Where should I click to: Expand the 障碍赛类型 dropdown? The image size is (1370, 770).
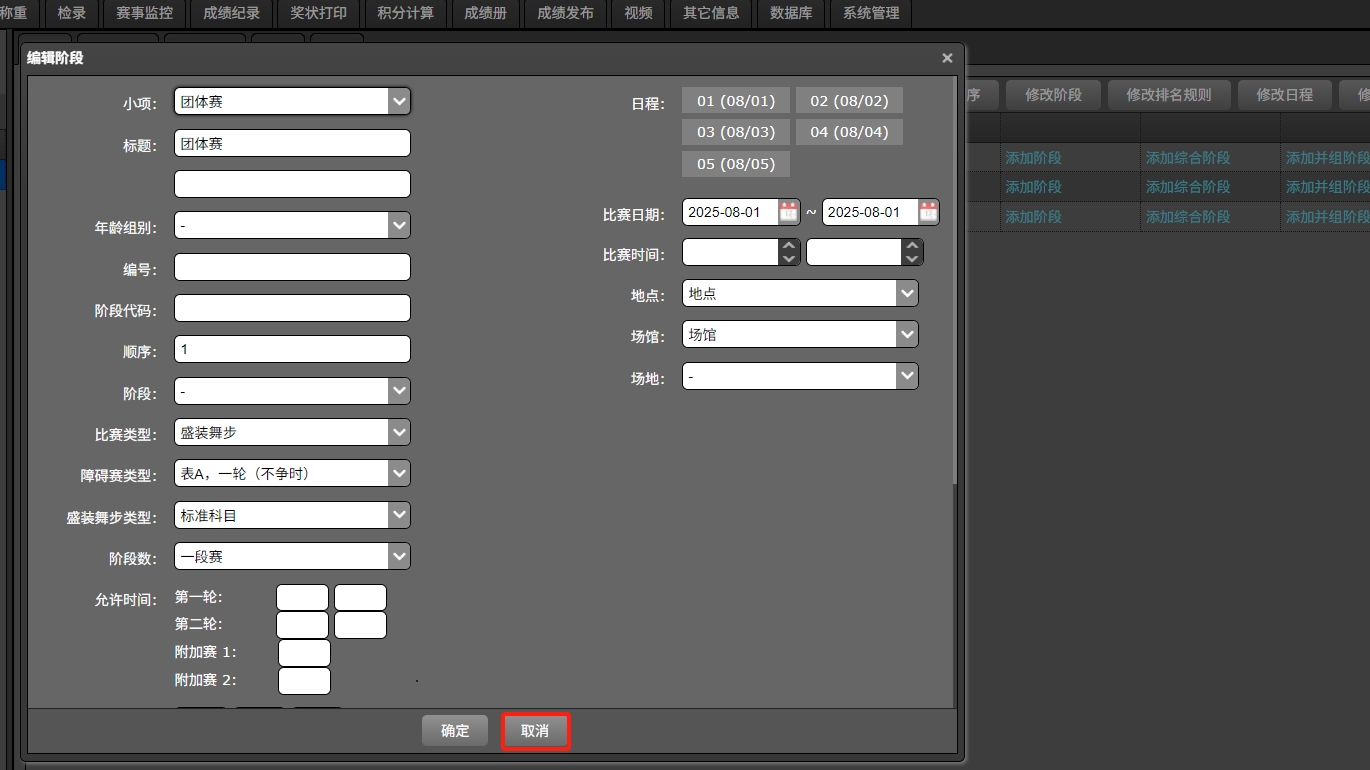point(399,473)
